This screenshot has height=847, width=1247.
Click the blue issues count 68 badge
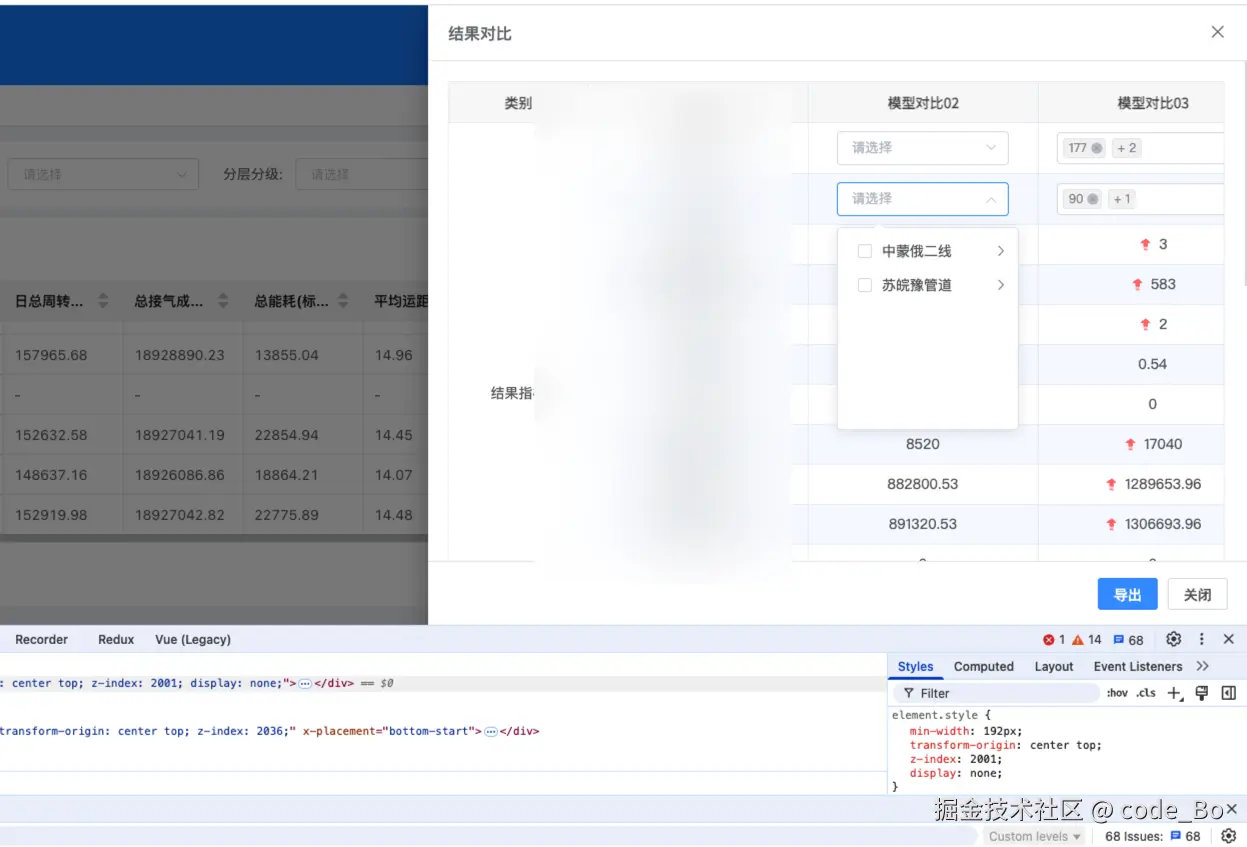[x=1129, y=640]
